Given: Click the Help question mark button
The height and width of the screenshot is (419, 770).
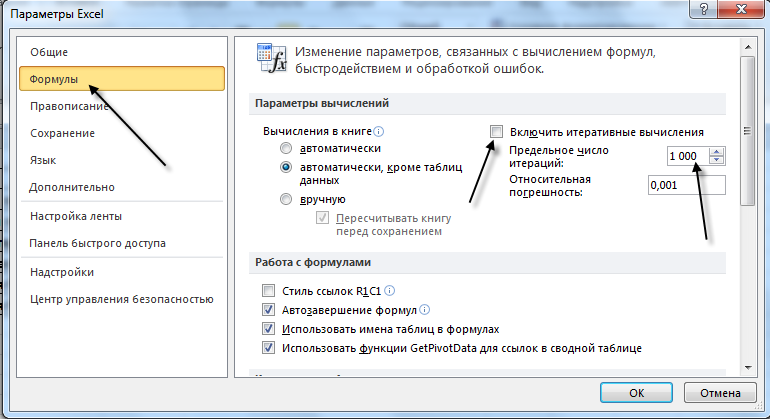Looking at the screenshot, I should pyautogui.click(x=704, y=9).
